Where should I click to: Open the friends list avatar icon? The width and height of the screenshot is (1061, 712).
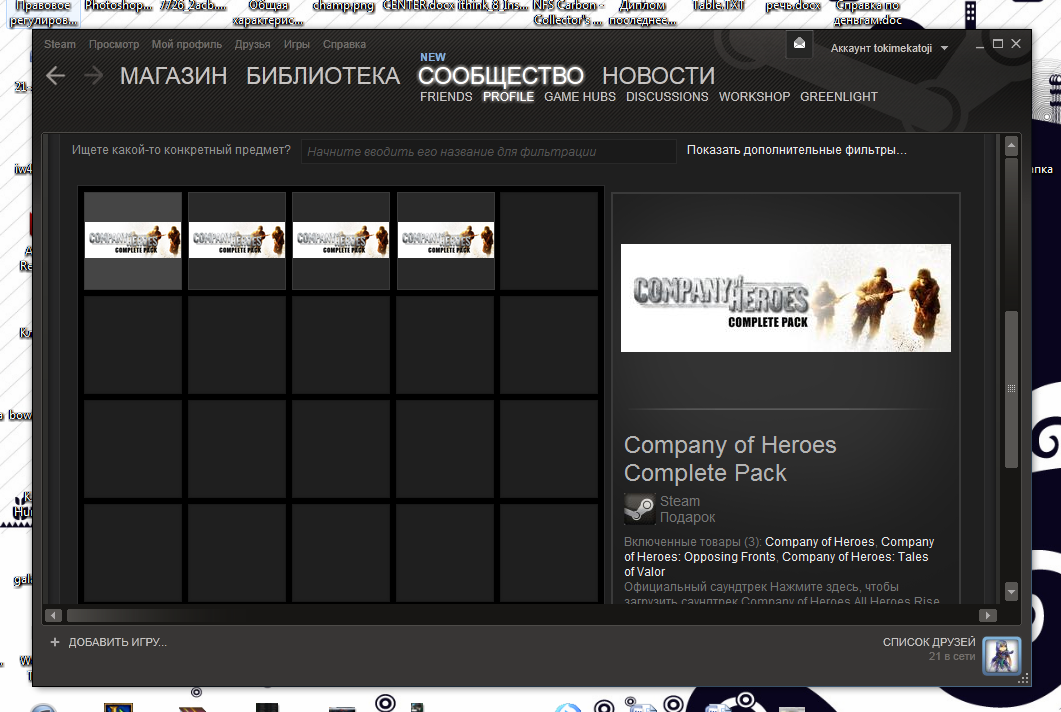point(1001,656)
